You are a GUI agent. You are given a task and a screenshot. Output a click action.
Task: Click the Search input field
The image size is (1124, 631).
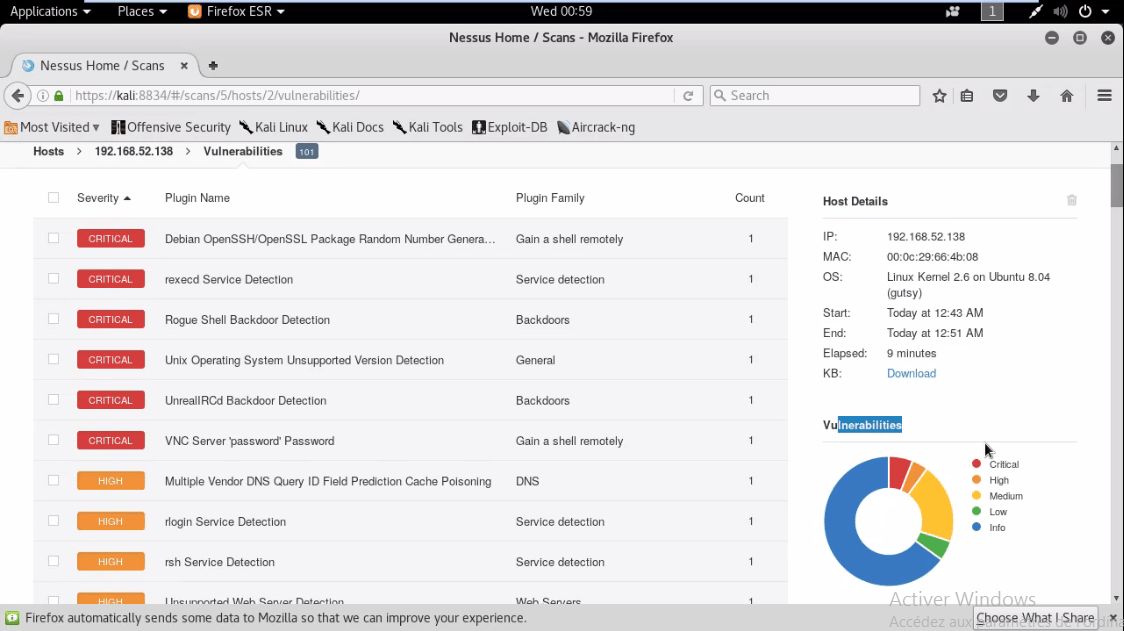pos(815,95)
